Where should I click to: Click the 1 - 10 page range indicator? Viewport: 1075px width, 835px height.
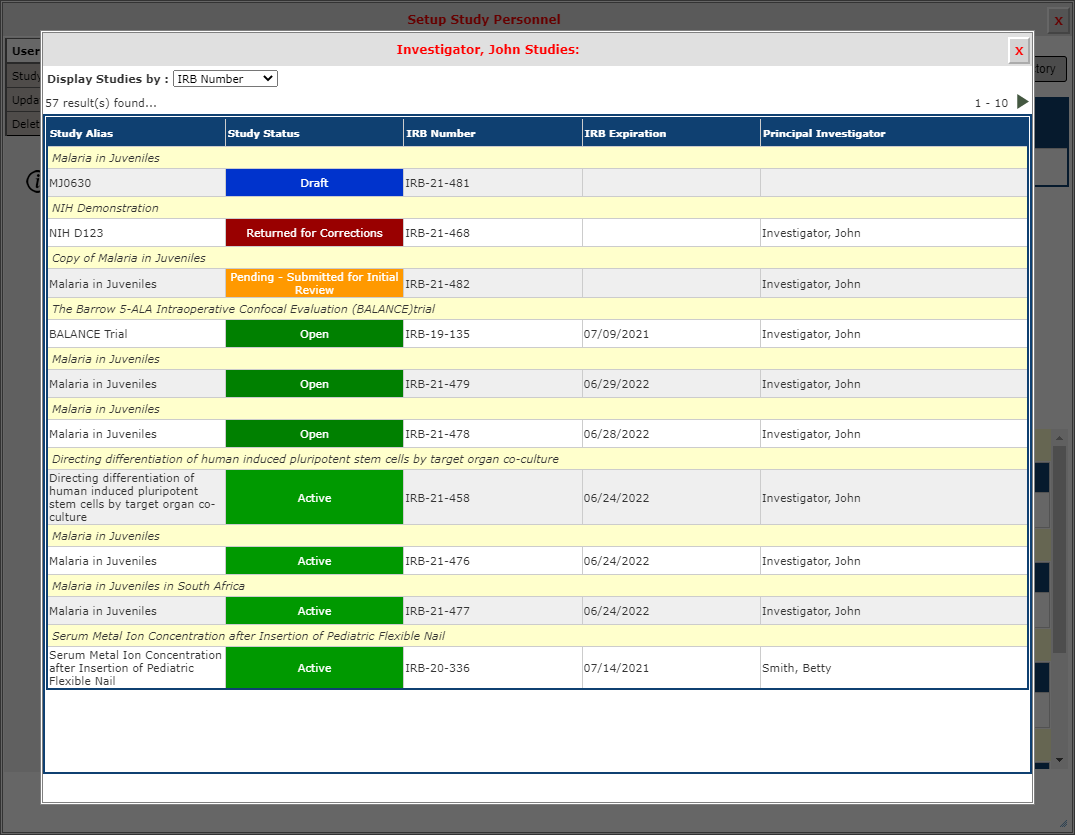[x=991, y=103]
